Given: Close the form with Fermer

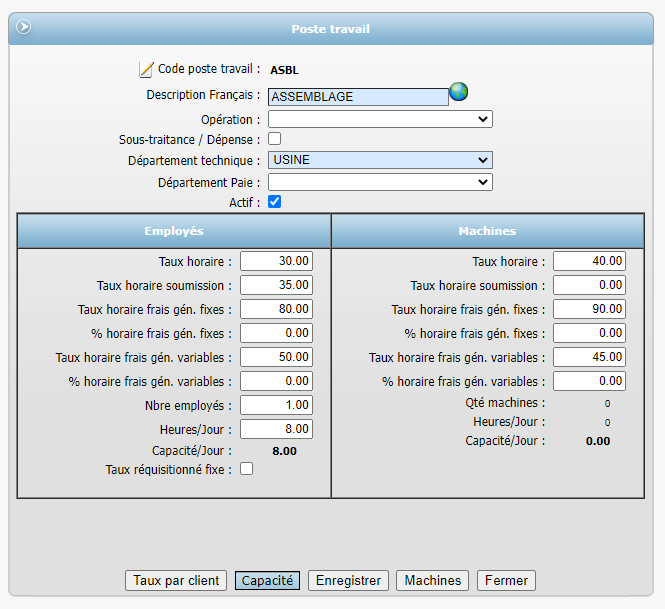Looking at the screenshot, I should [506, 580].
